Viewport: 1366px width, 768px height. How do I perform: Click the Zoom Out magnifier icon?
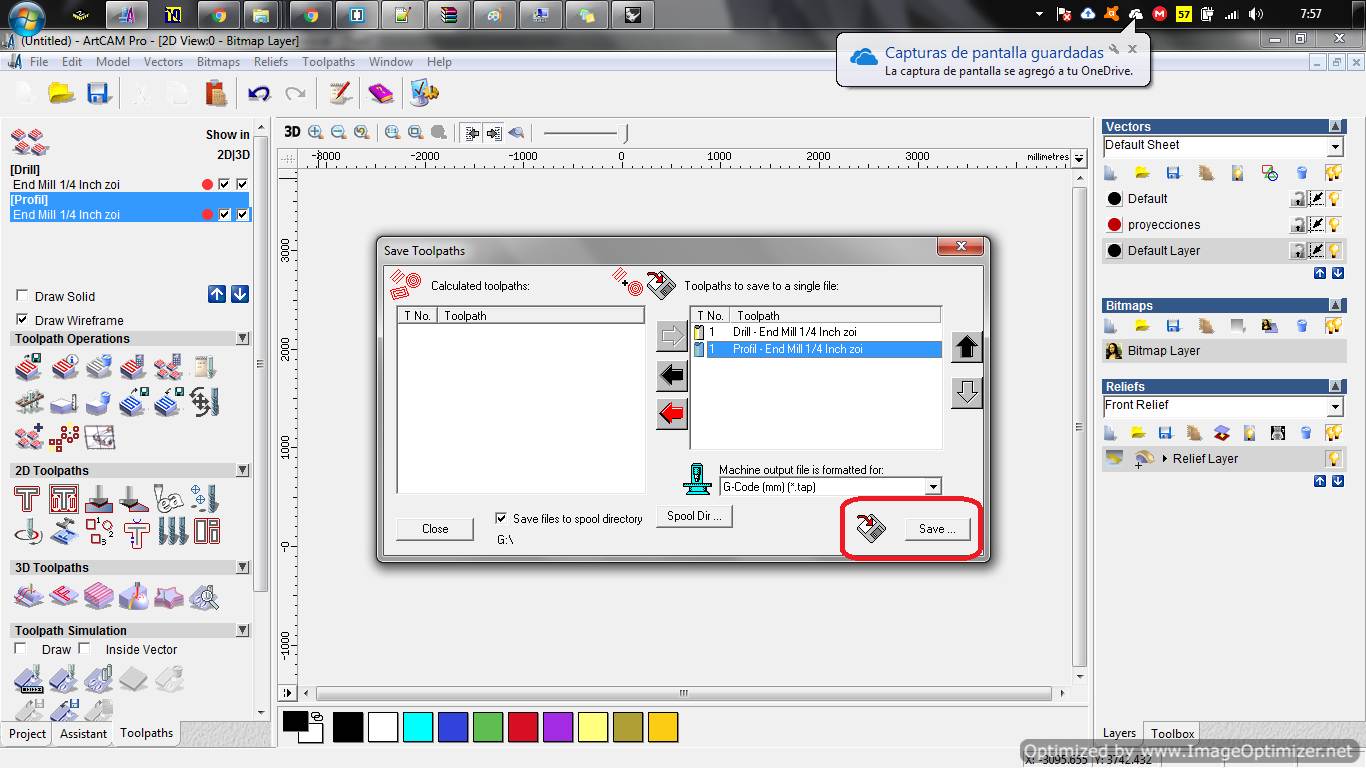click(338, 132)
